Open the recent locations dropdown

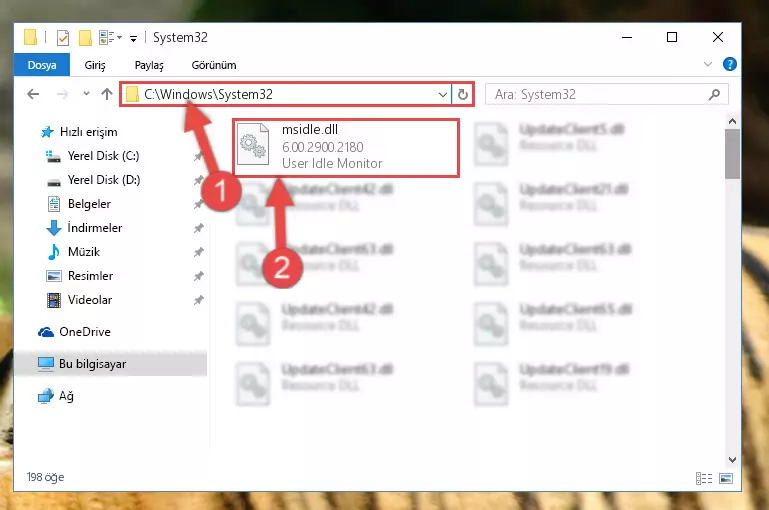[86, 93]
